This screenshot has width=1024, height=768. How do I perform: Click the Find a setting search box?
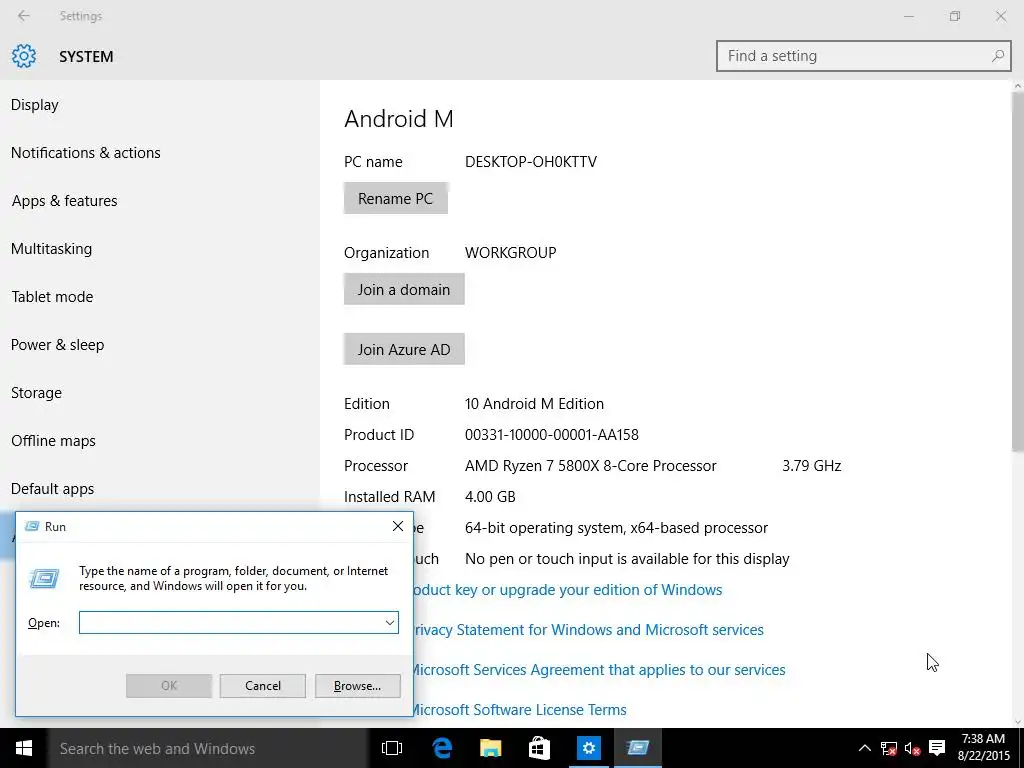coord(863,56)
